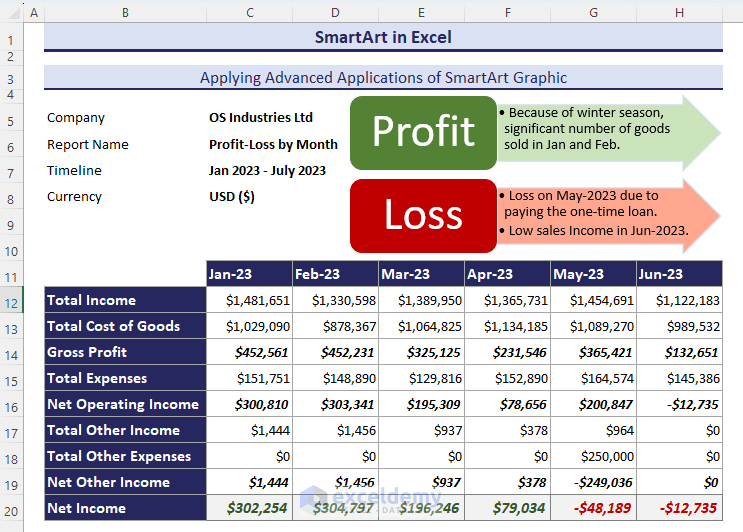The height and width of the screenshot is (532, 743).
Task: Select row 20 header
Action: 11,508
